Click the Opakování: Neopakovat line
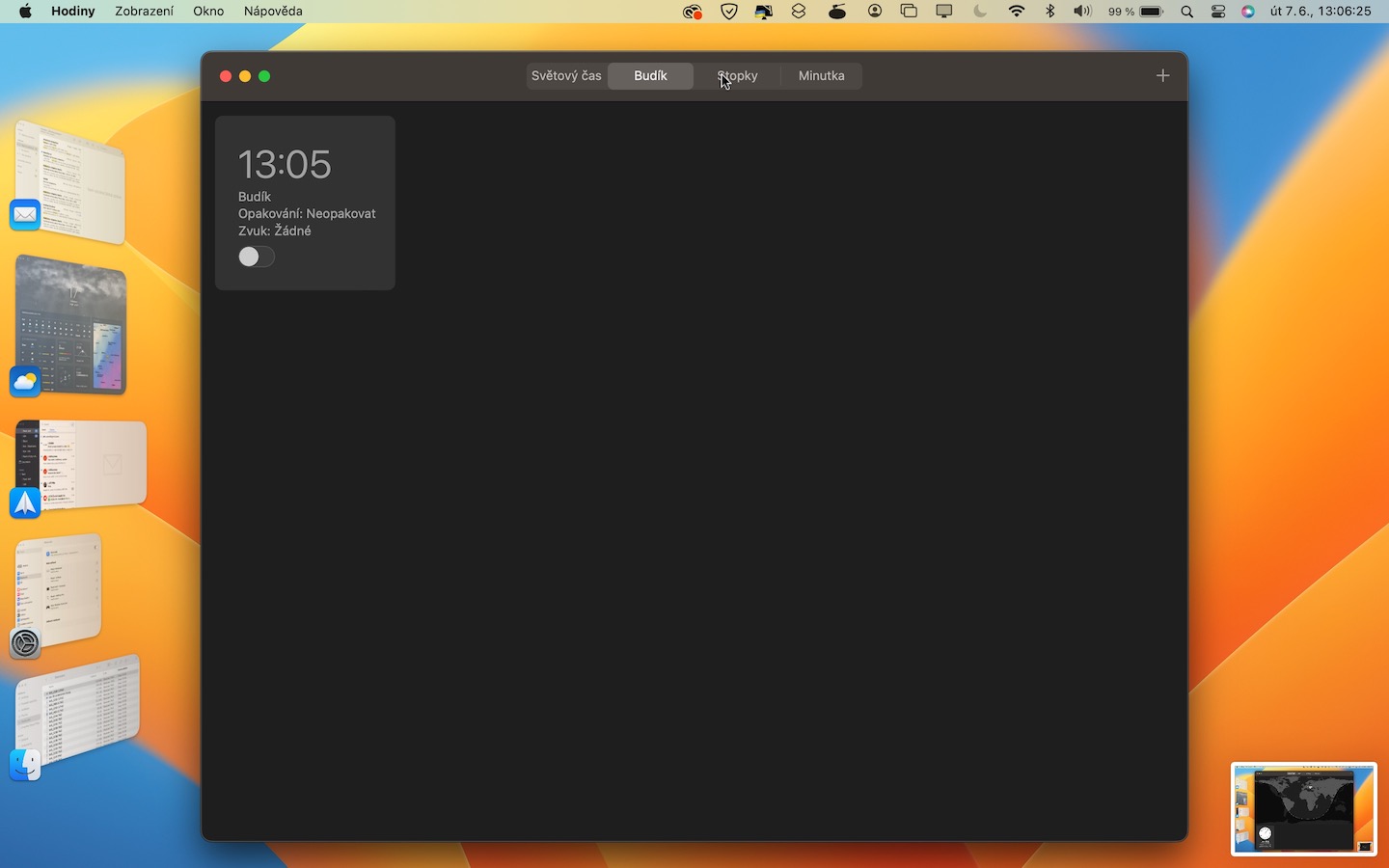This screenshot has width=1389, height=868. pos(307,213)
